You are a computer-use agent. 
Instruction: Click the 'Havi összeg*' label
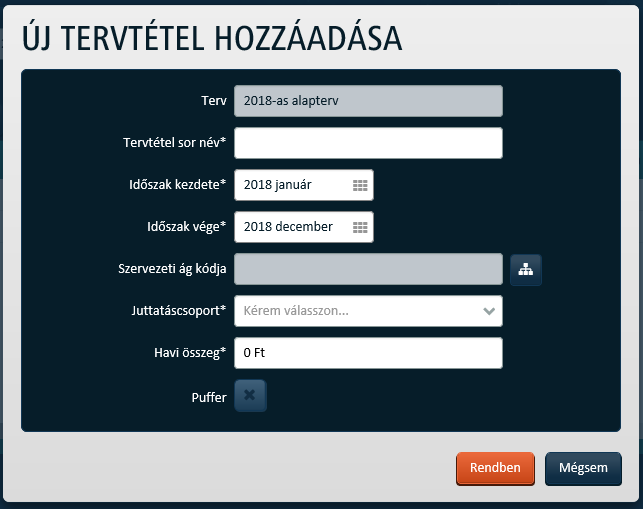click(190, 353)
